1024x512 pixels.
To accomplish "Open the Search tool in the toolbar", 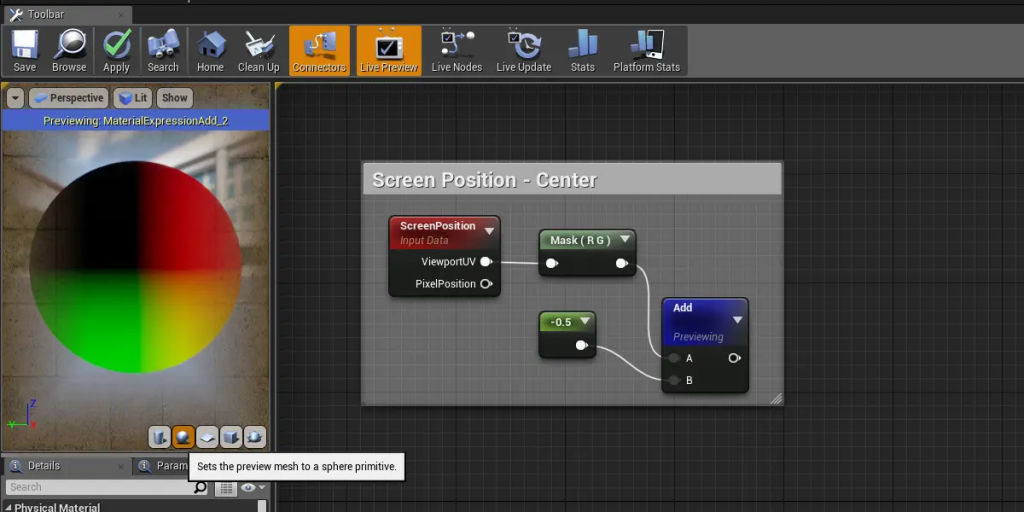I will point(163,50).
